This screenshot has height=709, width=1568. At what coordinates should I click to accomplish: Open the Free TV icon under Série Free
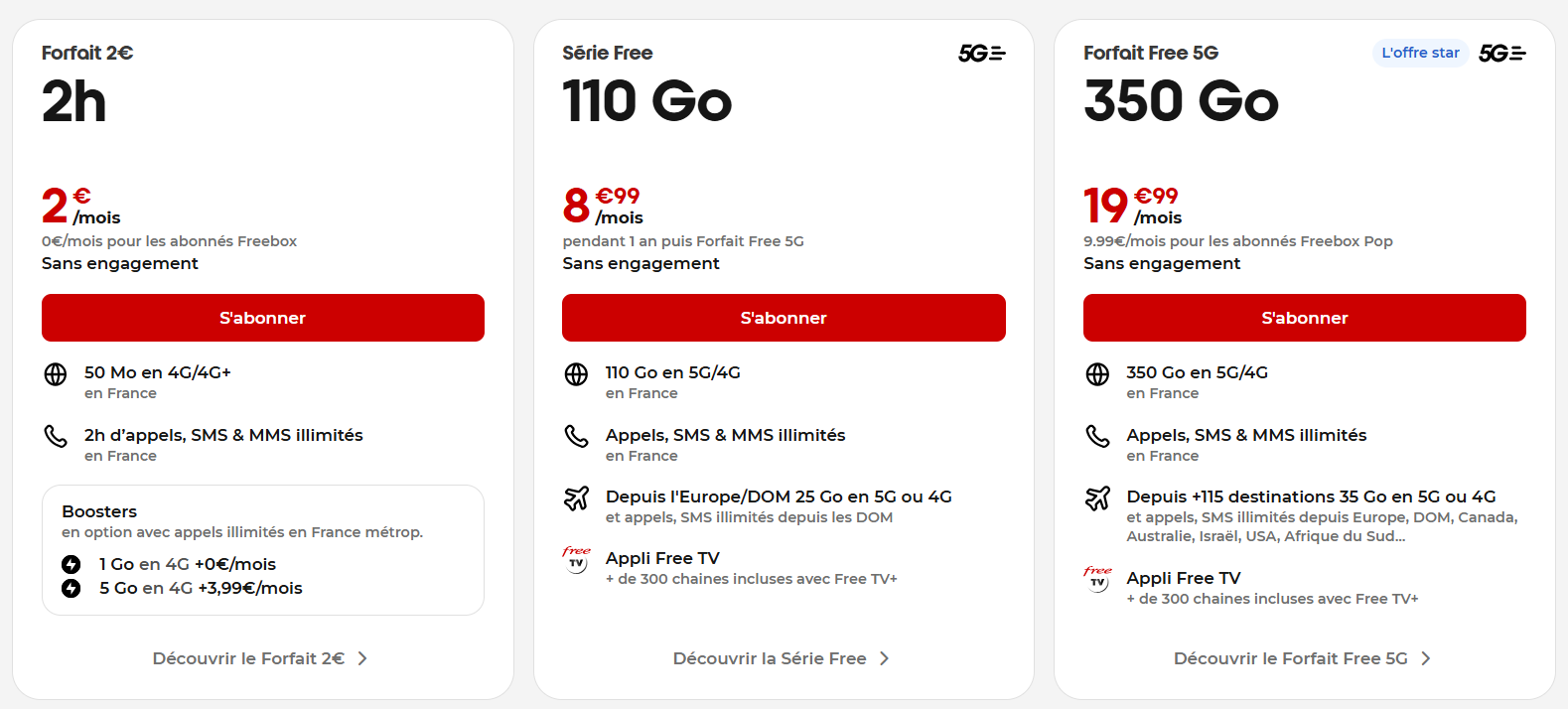(577, 561)
